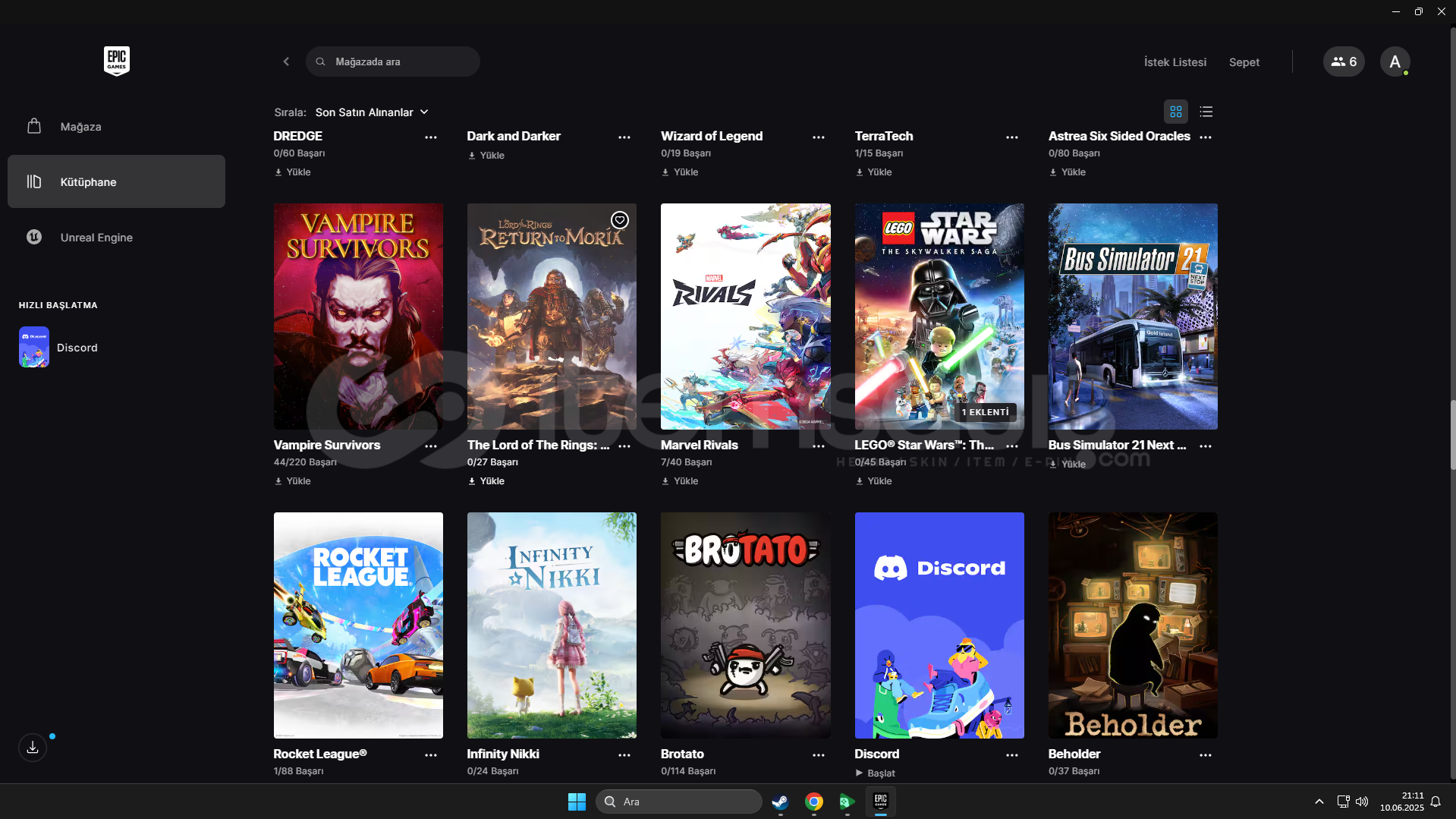Click Başlat under Discord

[876, 773]
